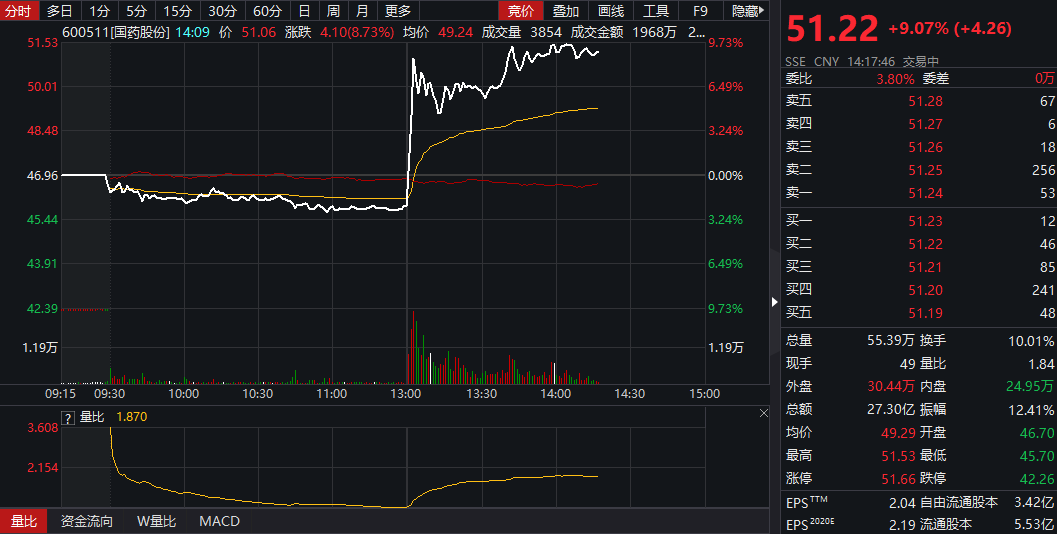Click the 最低 value 45.70
Image resolution: width=1057 pixels, height=534 pixels.
1037,456
